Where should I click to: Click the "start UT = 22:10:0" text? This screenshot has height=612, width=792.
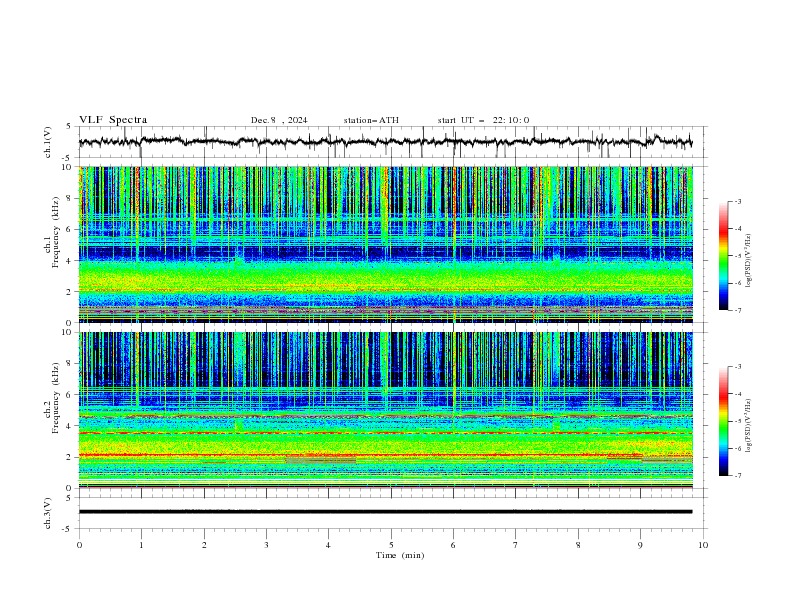[483, 120]
